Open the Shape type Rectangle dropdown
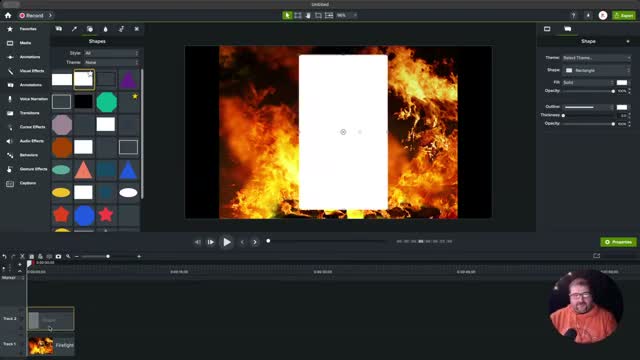640x360 pixels. (596, 71)
